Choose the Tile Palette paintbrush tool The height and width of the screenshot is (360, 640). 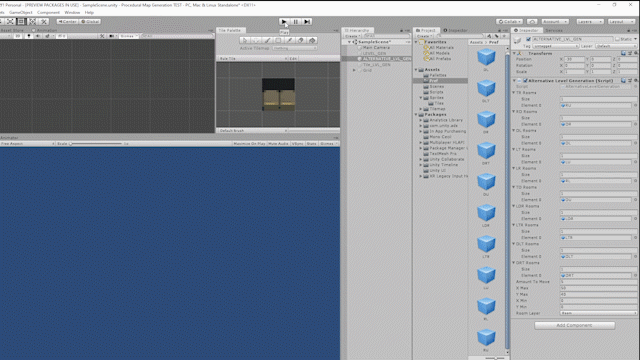(267, 40)
